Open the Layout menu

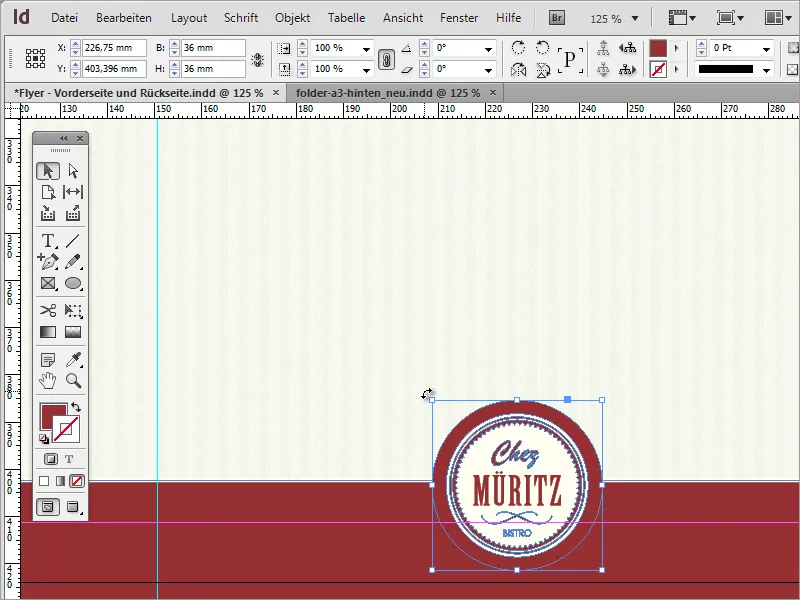[x=189, y=18]
